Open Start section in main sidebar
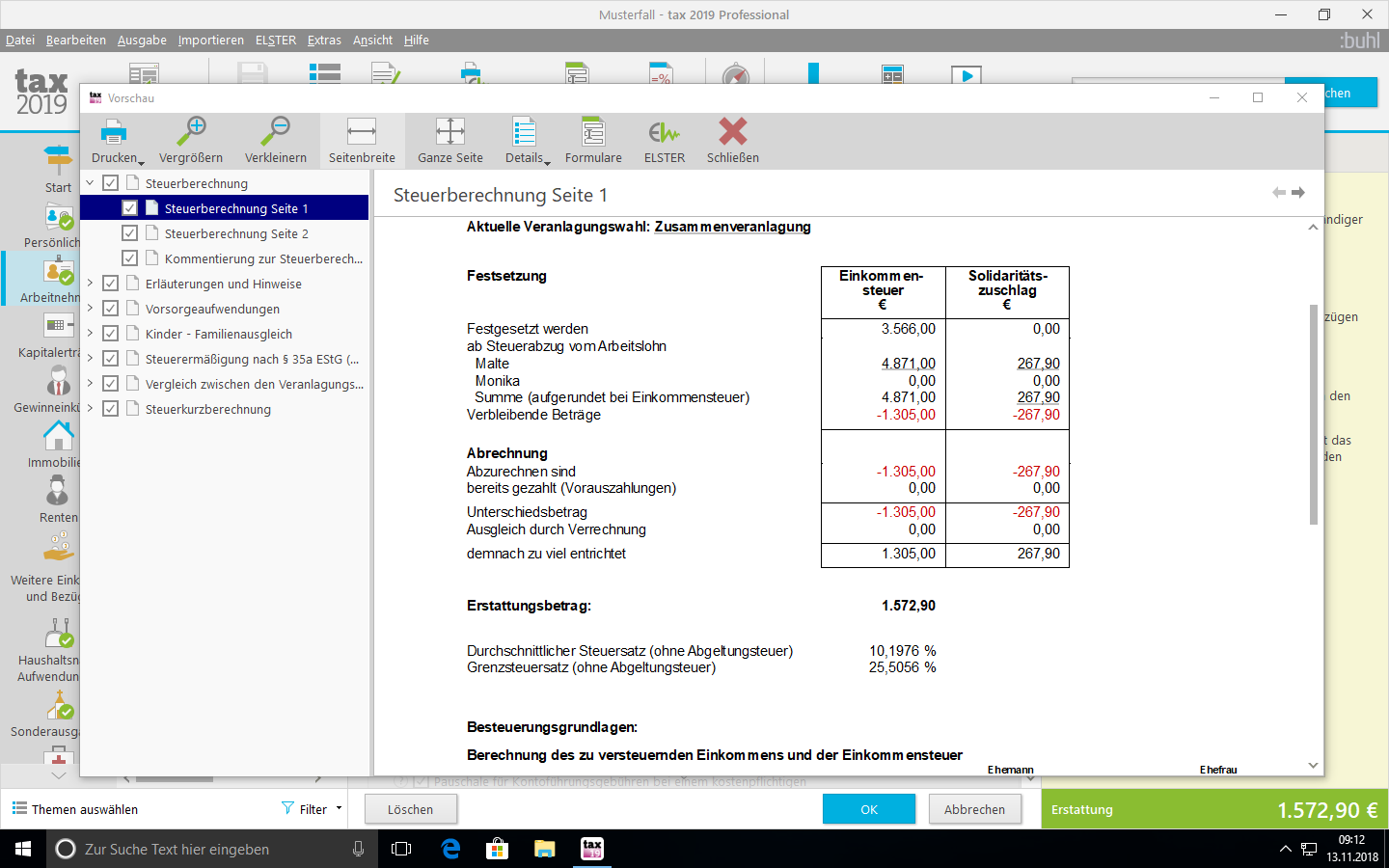 58,170
